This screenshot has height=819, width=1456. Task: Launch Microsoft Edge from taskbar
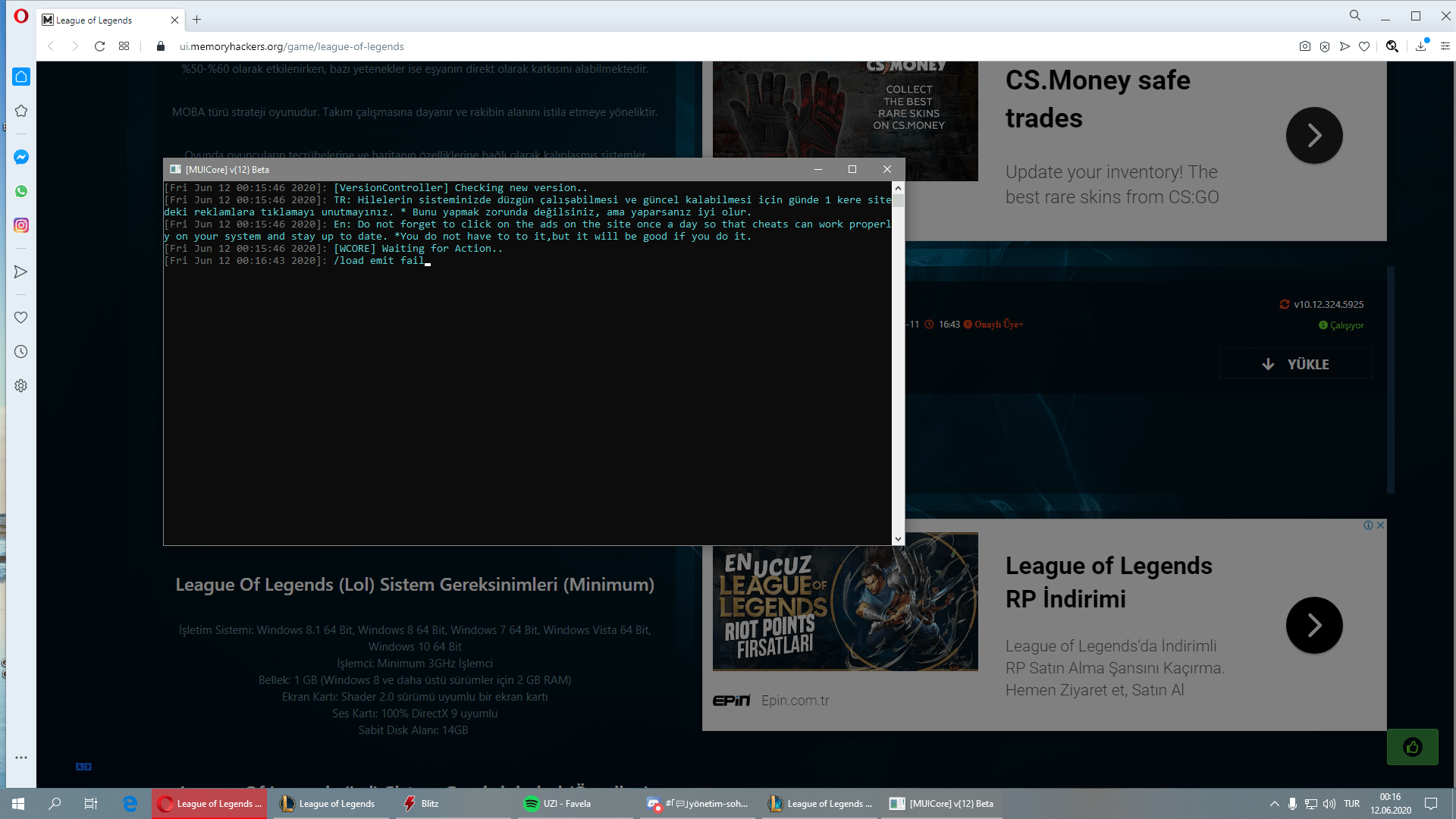tap(130, 804)
